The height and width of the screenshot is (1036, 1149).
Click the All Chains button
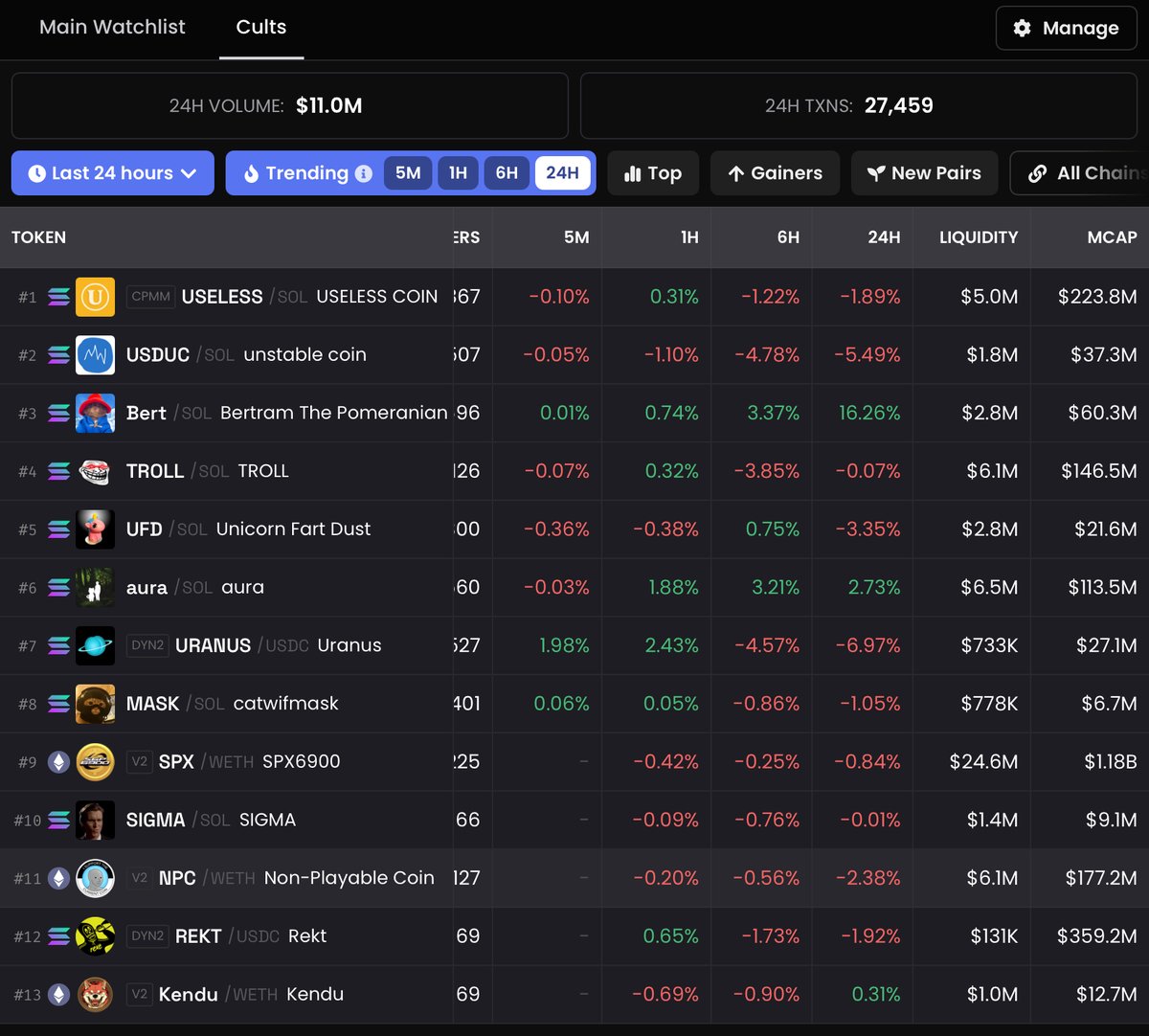pos(1080,173)
